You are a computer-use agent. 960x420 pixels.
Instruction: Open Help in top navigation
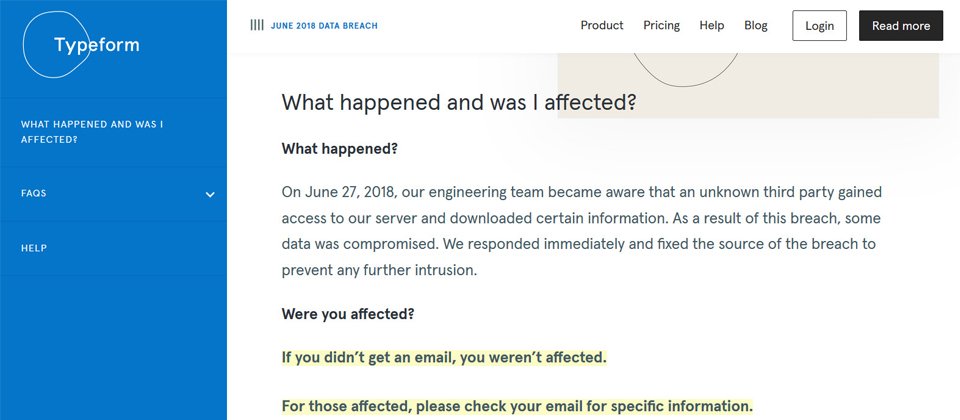[711, 25]
